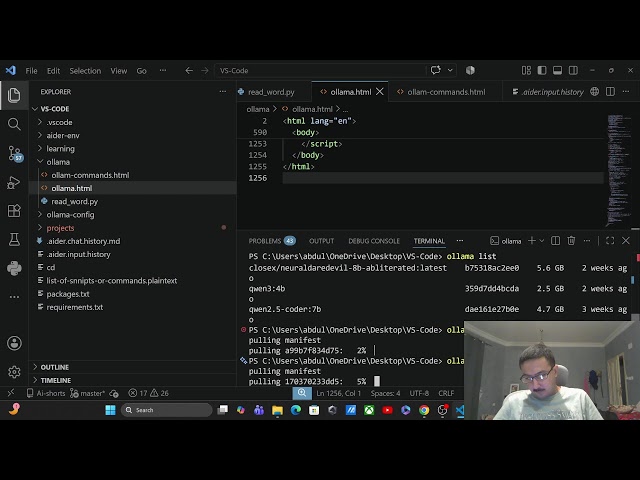Viewport: 640px width, 480px height.
Task: Open the Explorer view in activity bar
Action: 14,95
